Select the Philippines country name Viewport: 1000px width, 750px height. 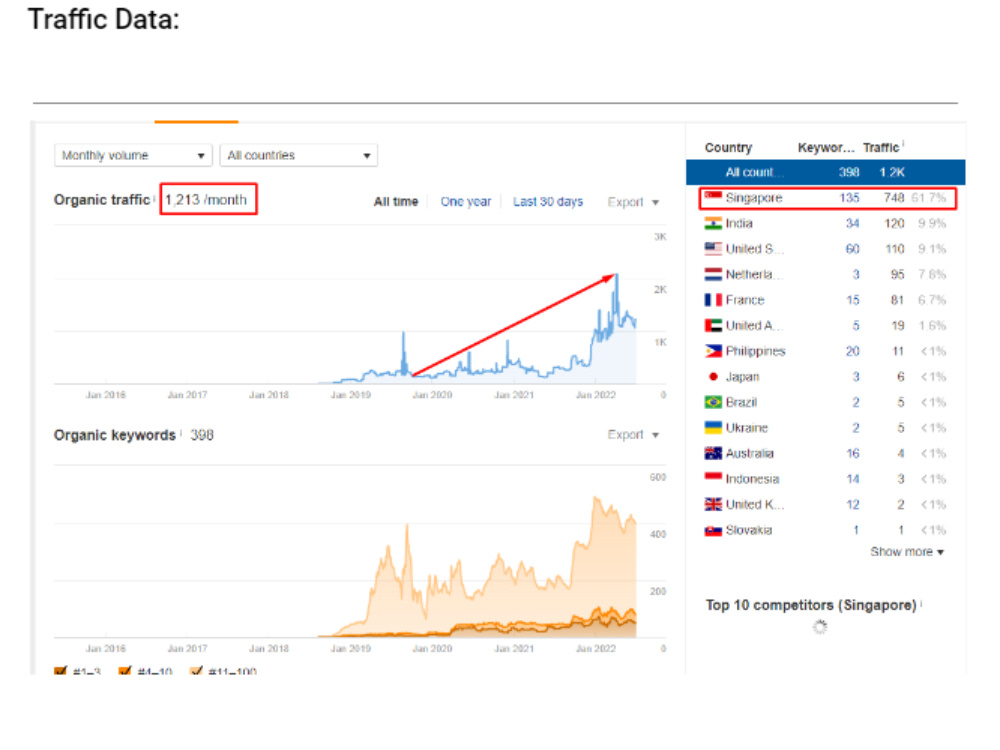click(x=755, y=351)
